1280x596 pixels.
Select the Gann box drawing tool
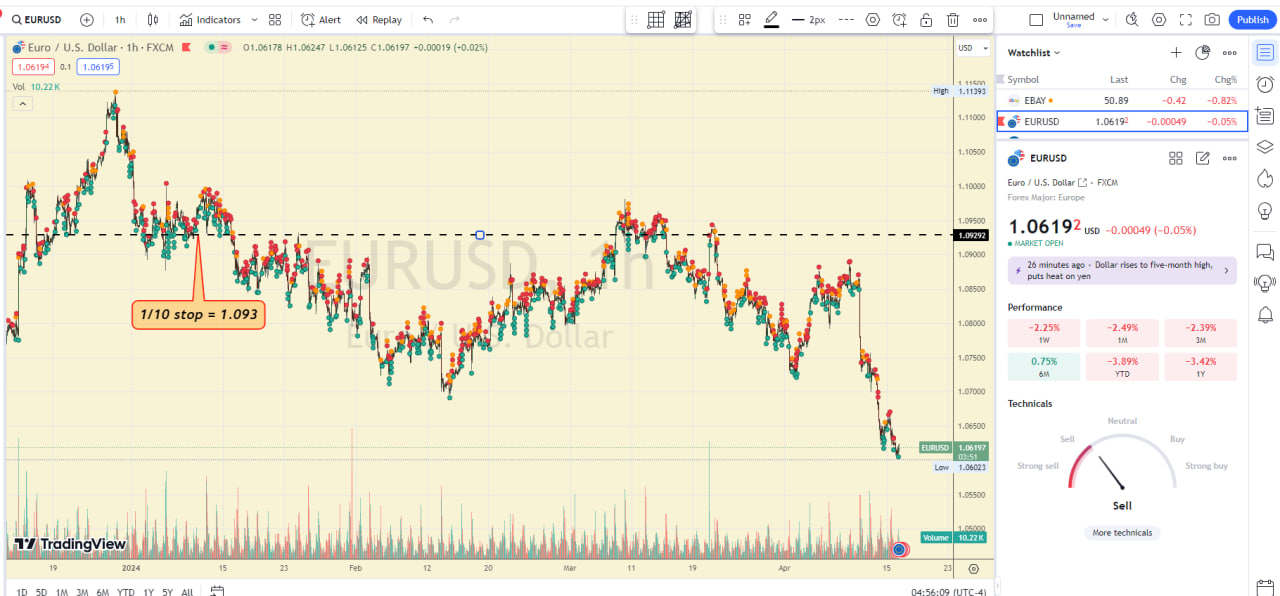click(x=656, y=20)
